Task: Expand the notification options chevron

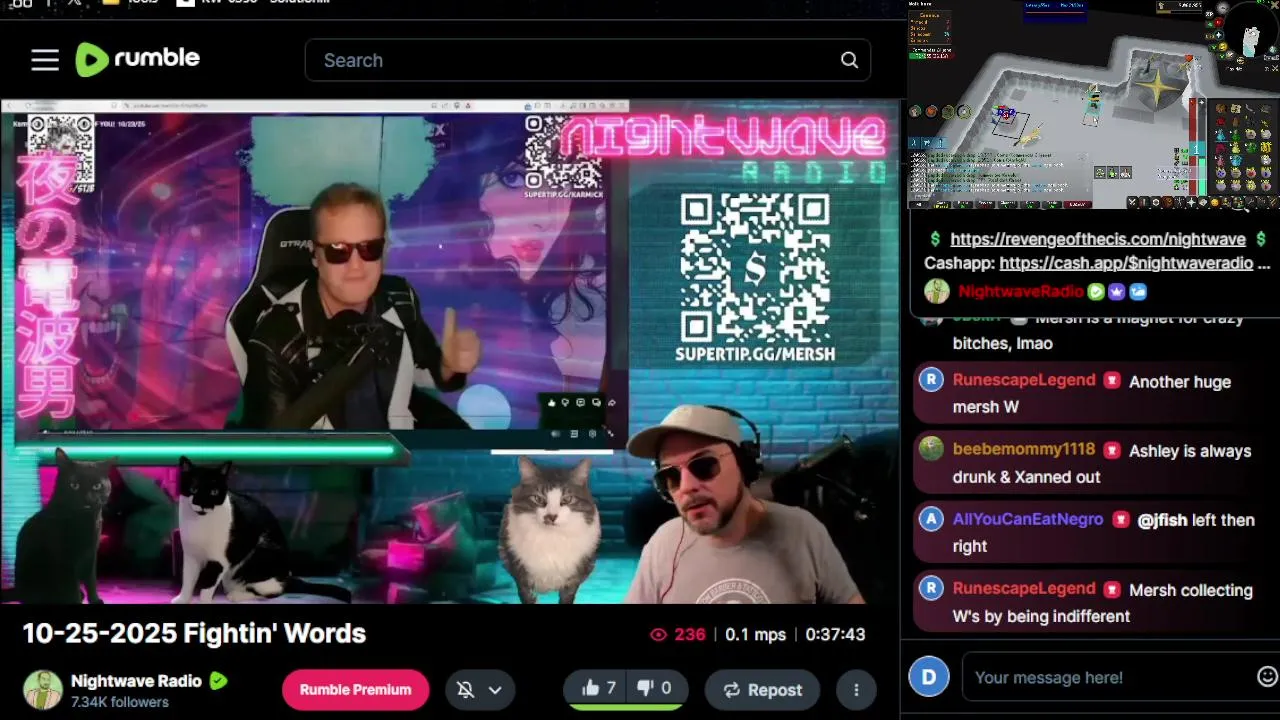Action: point(495,689)
